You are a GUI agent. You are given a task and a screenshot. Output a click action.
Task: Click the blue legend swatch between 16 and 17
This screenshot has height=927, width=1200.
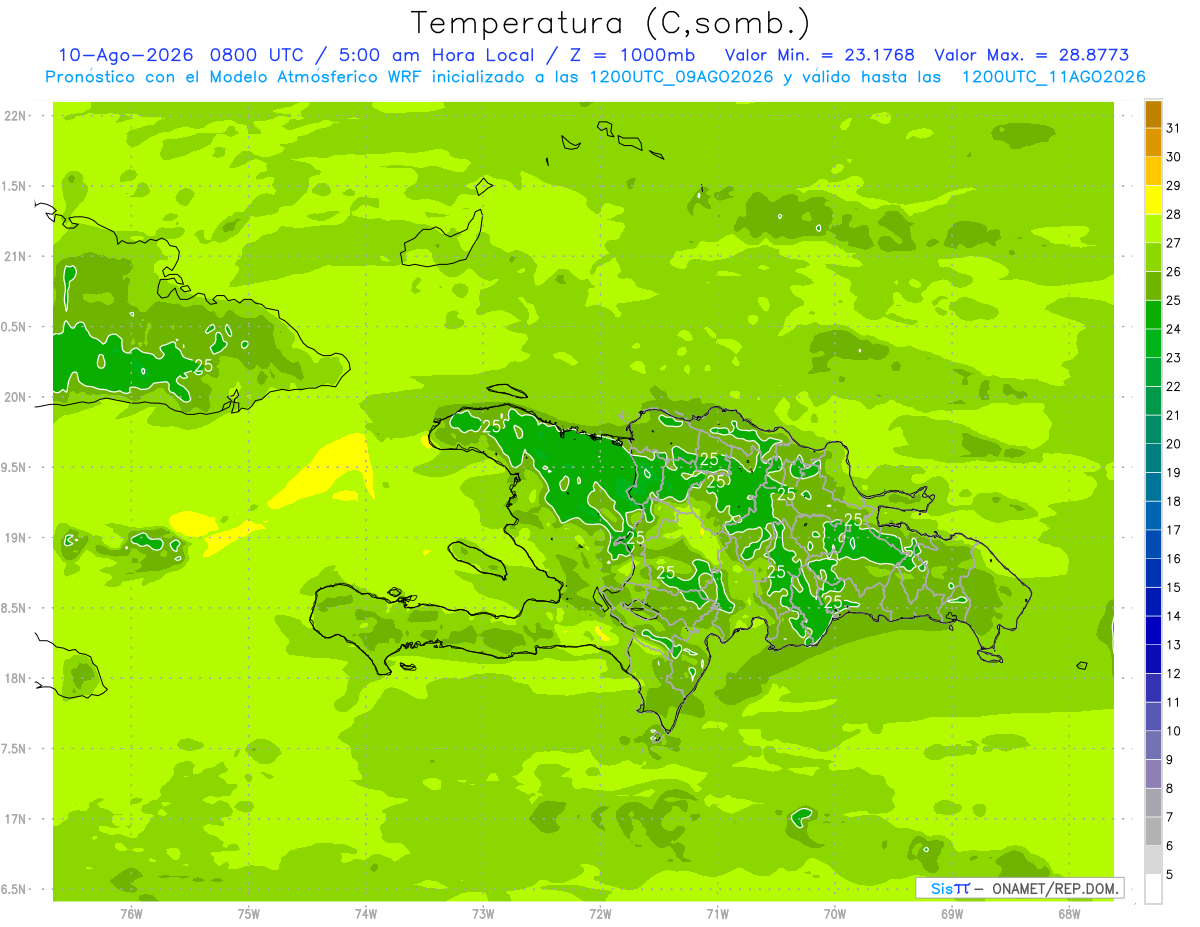click(x=1153, y=544)
